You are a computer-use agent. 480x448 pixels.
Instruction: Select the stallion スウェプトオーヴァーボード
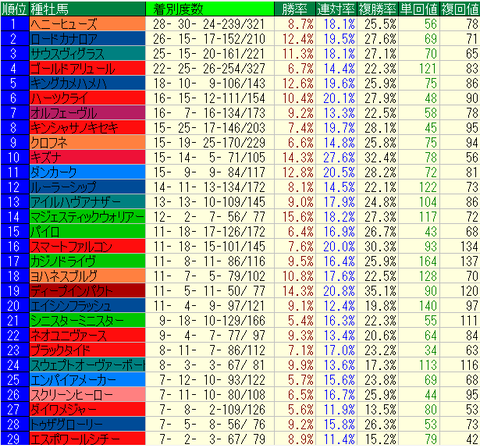tap(87, 365)
